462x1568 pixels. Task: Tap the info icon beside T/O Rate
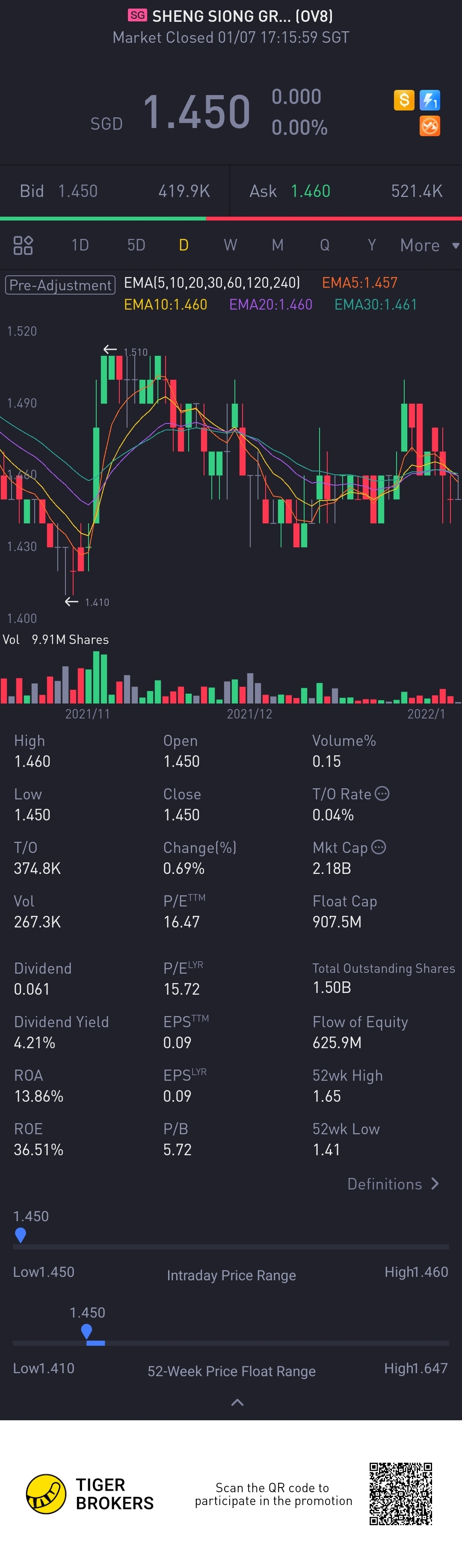tap(382, 794)
